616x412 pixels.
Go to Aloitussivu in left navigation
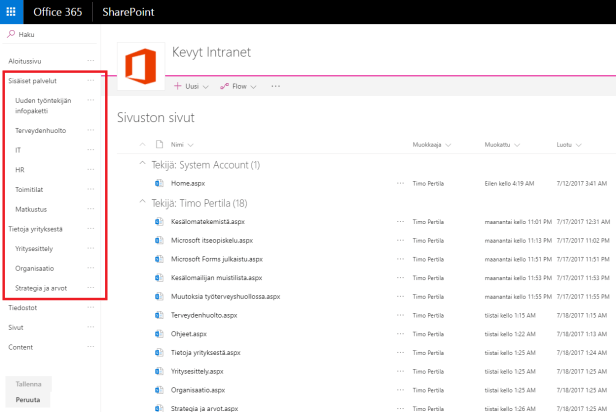[x=25, y=61]
